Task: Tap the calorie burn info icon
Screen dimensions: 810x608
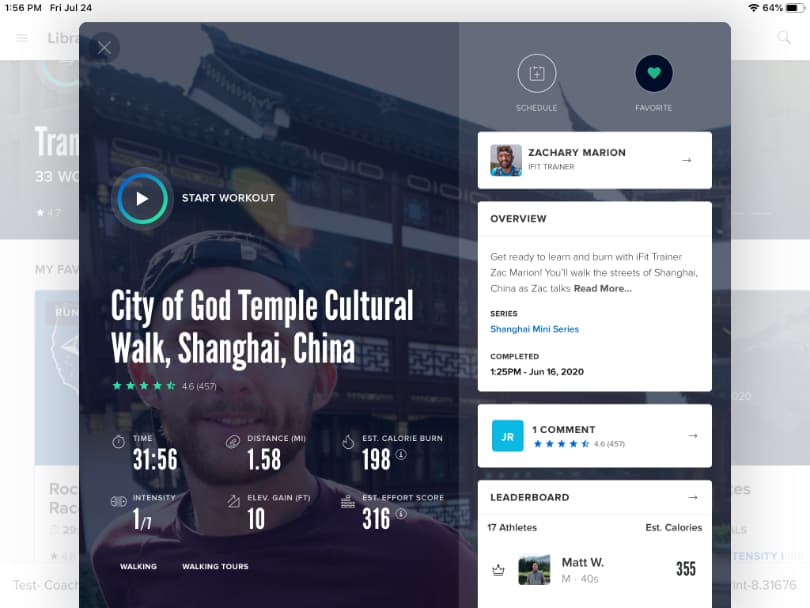Action: [401, 453]
